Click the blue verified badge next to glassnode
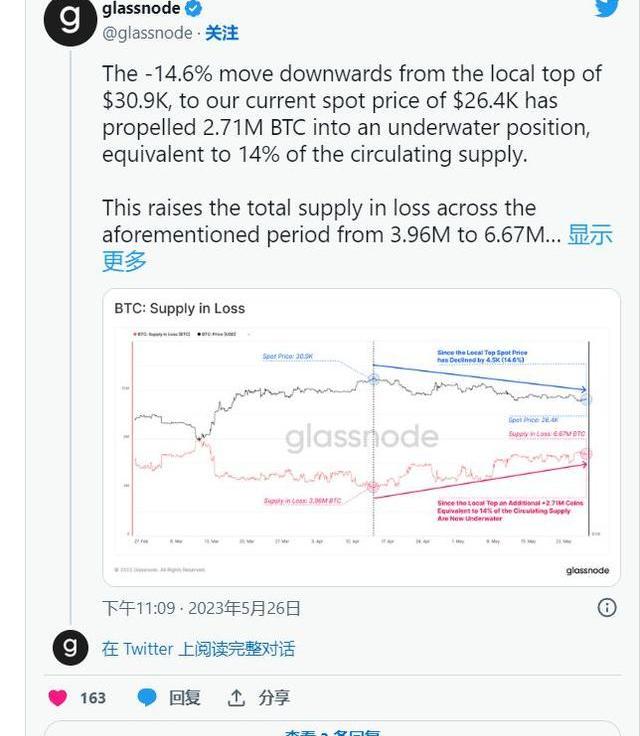Screen dimensions: 640x736 click(x=195, y=9)
